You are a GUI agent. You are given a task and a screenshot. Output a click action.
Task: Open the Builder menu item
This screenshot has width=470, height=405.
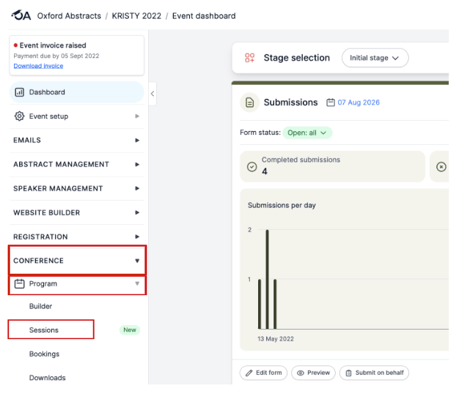click(40, 306)
